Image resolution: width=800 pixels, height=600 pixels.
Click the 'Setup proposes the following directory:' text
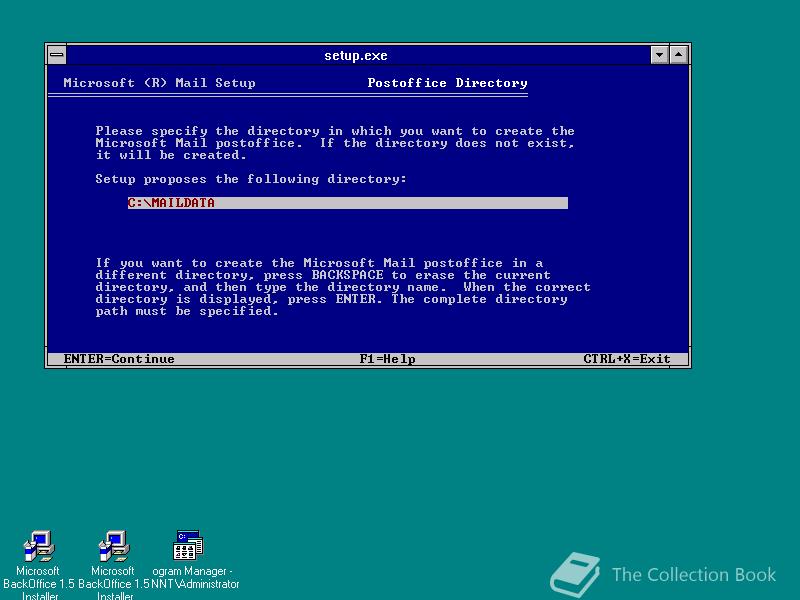pos(251,179)
